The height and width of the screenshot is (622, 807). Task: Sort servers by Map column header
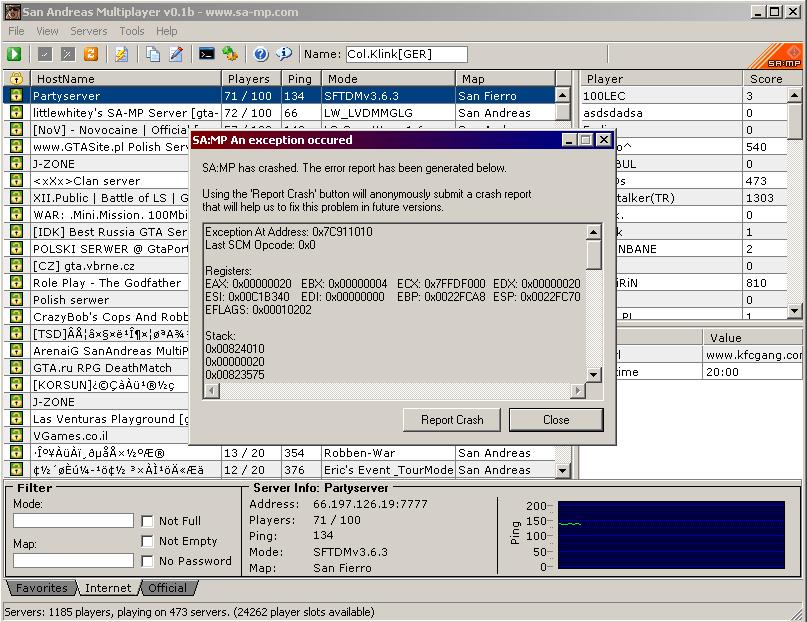(505, 79)
